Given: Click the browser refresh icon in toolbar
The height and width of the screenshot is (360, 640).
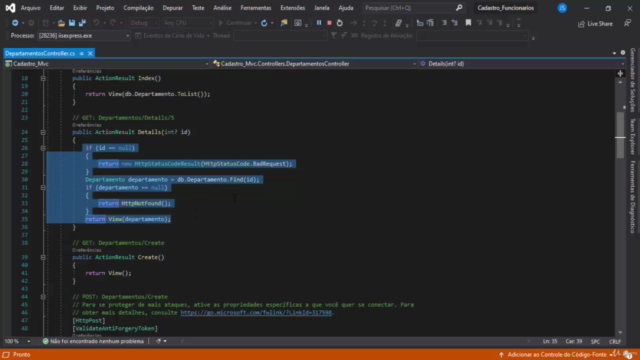Looking at the screenshot, I should tap(264, 23).
